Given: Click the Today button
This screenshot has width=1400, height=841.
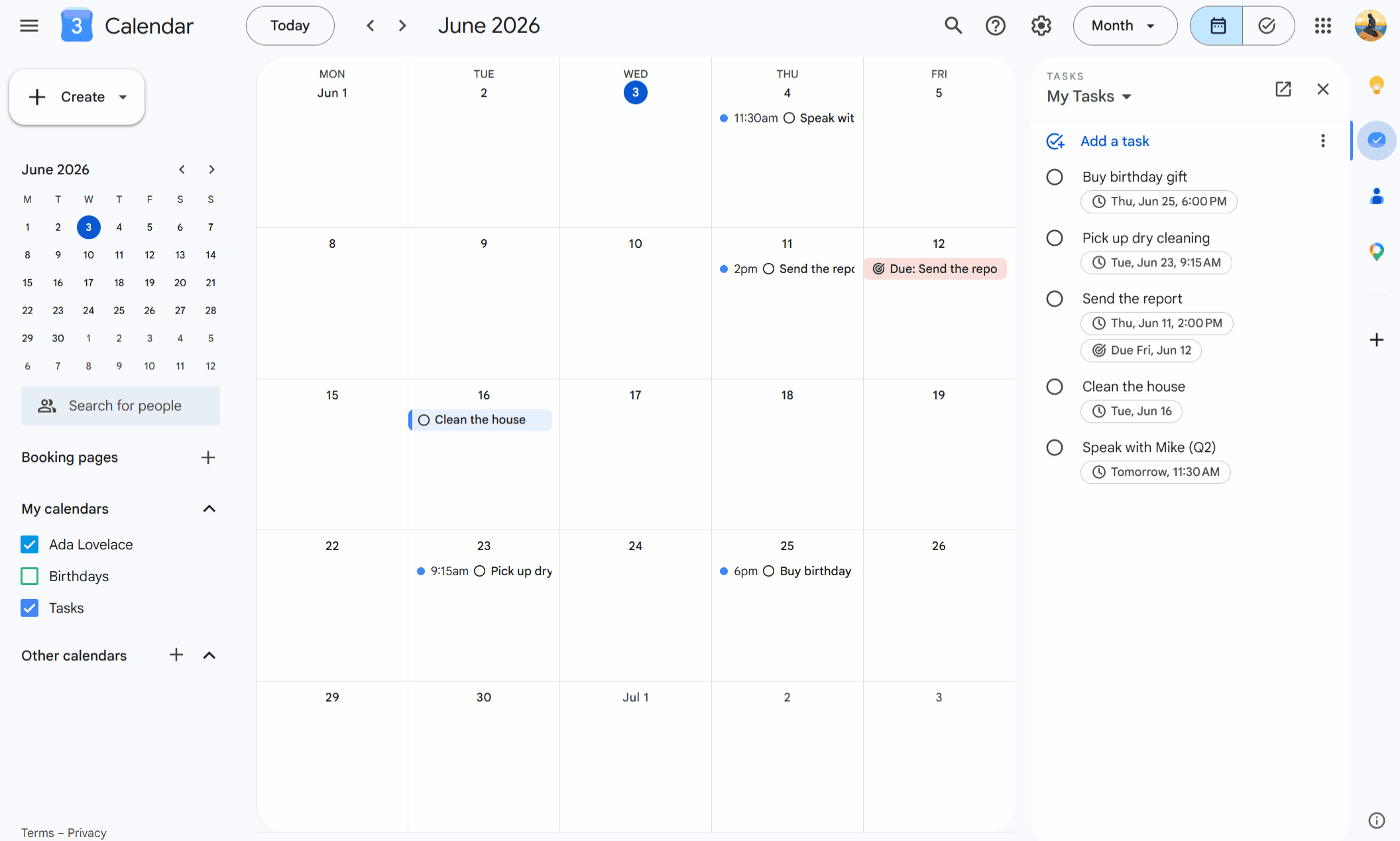Looking at the screenshot, I should tap(290, 26).
